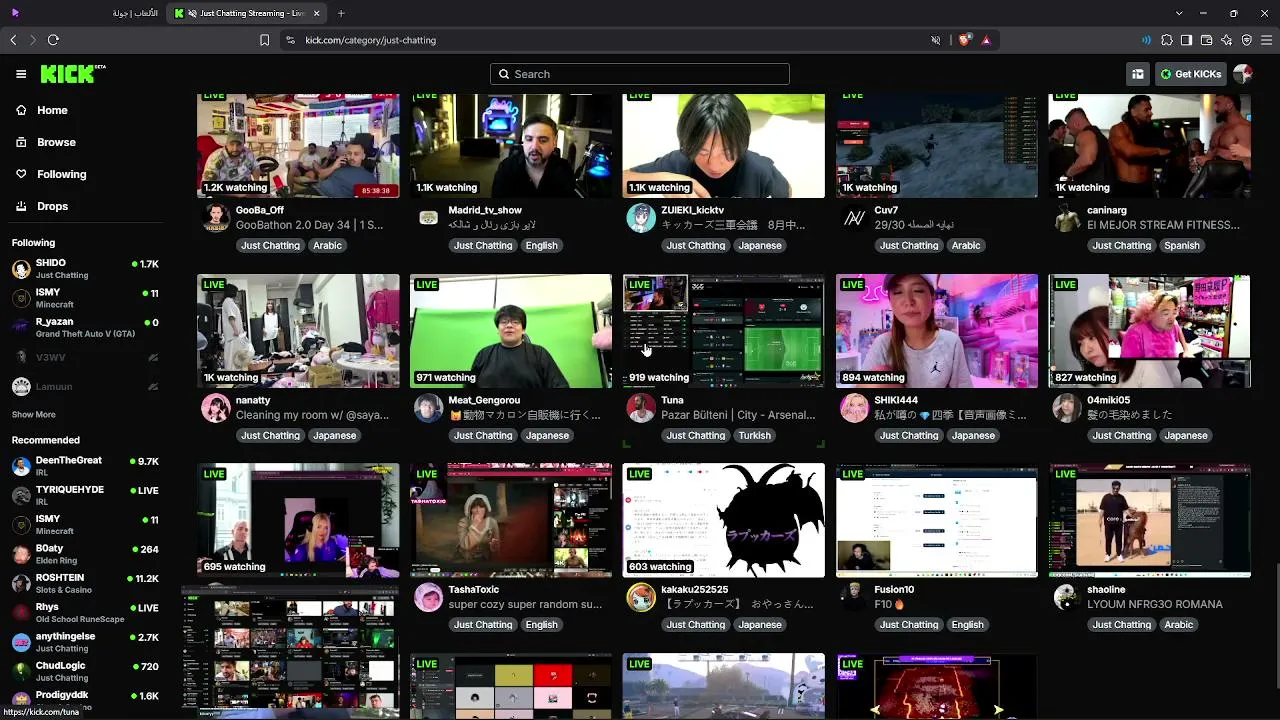Open Madrid_tv_show stream thumbnail

click(511, 146)
